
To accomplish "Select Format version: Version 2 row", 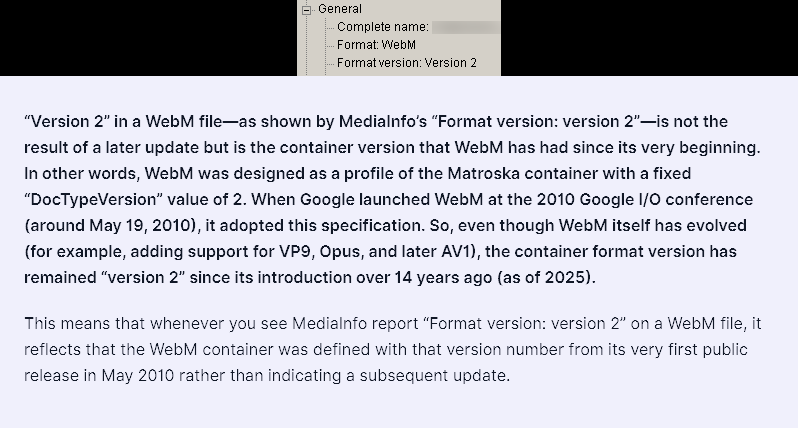I will tap(407, 63).
